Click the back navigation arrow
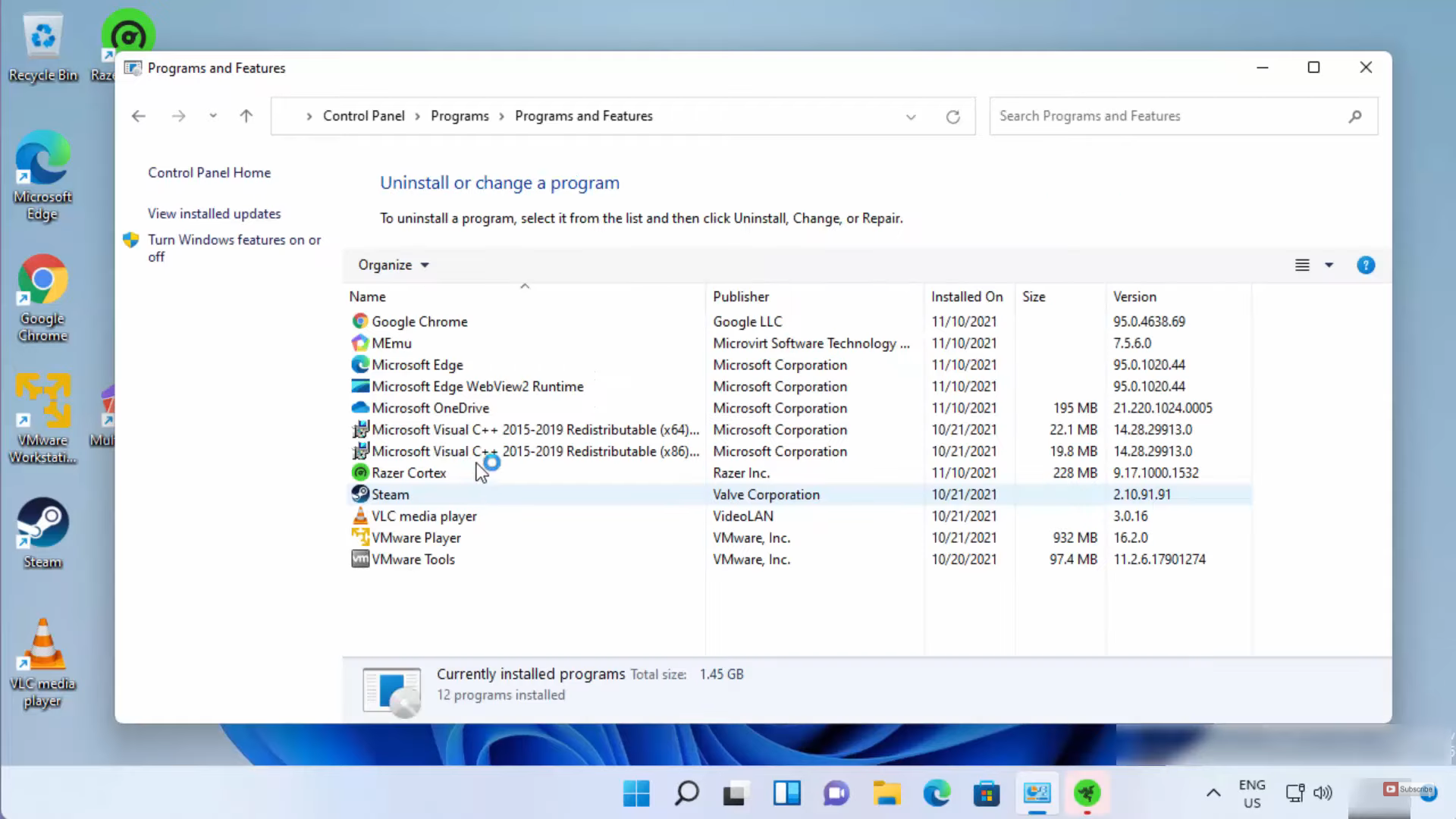This screenshot has width=1456, height=819. 138,116
